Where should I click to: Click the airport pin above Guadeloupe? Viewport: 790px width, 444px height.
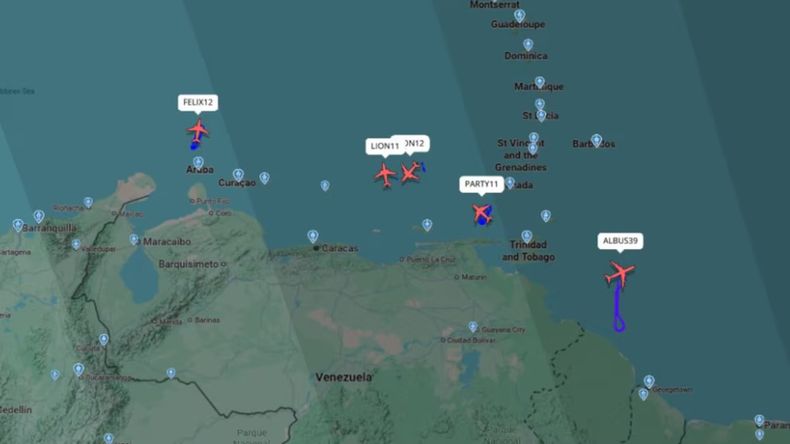pos(519,16)
